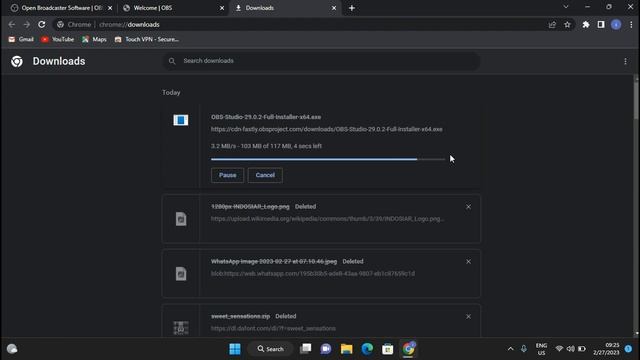Viewport: 640px width, 360px height.
Task: Remove the INDOSIAR Logo entry from list
Action: [x=468, y=207]
